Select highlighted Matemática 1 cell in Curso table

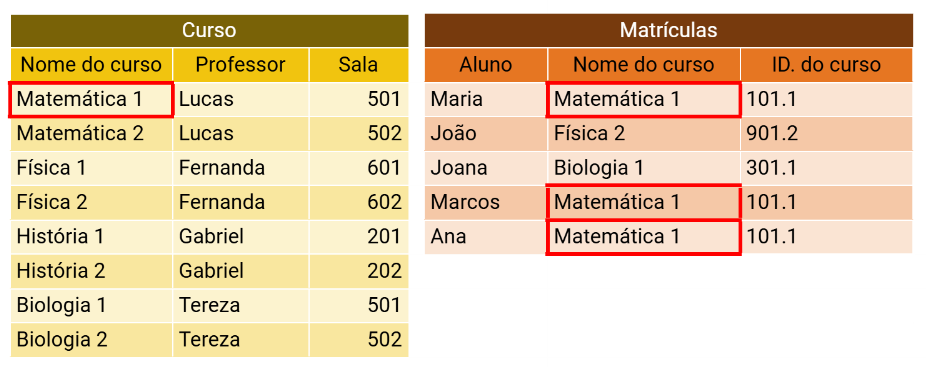coord(91,99)
